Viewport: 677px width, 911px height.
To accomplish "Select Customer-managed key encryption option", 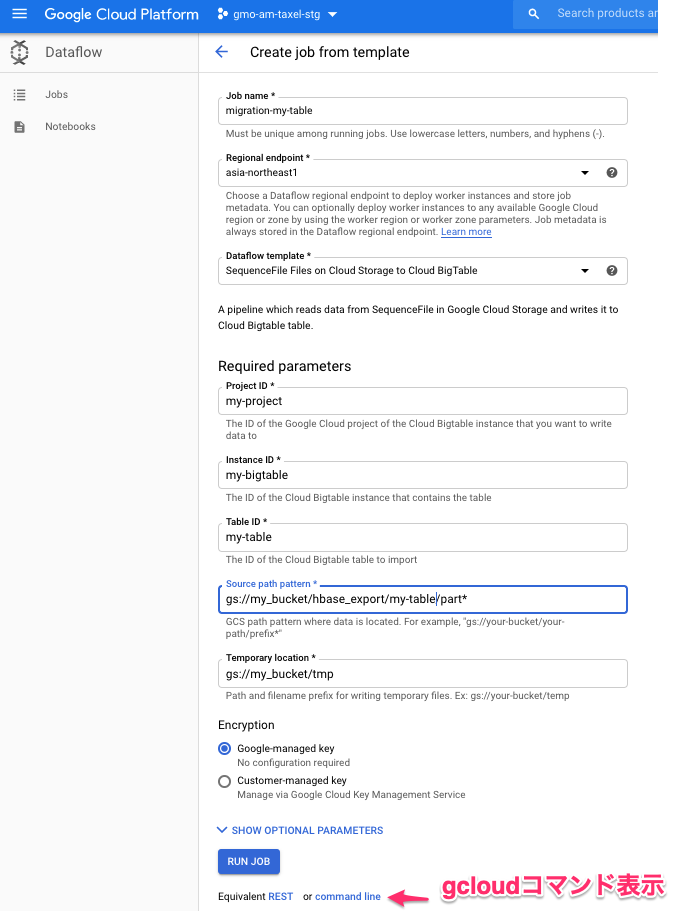I will 224,781.
